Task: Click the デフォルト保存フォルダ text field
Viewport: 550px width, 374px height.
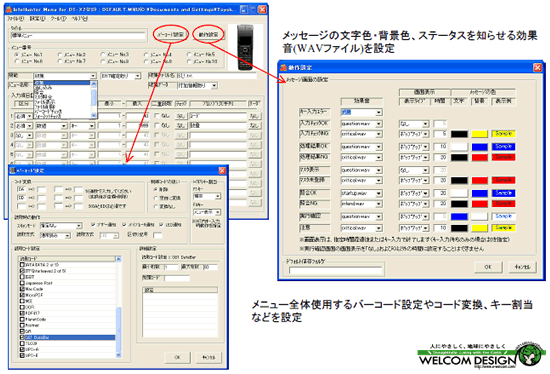Action: 335,270
